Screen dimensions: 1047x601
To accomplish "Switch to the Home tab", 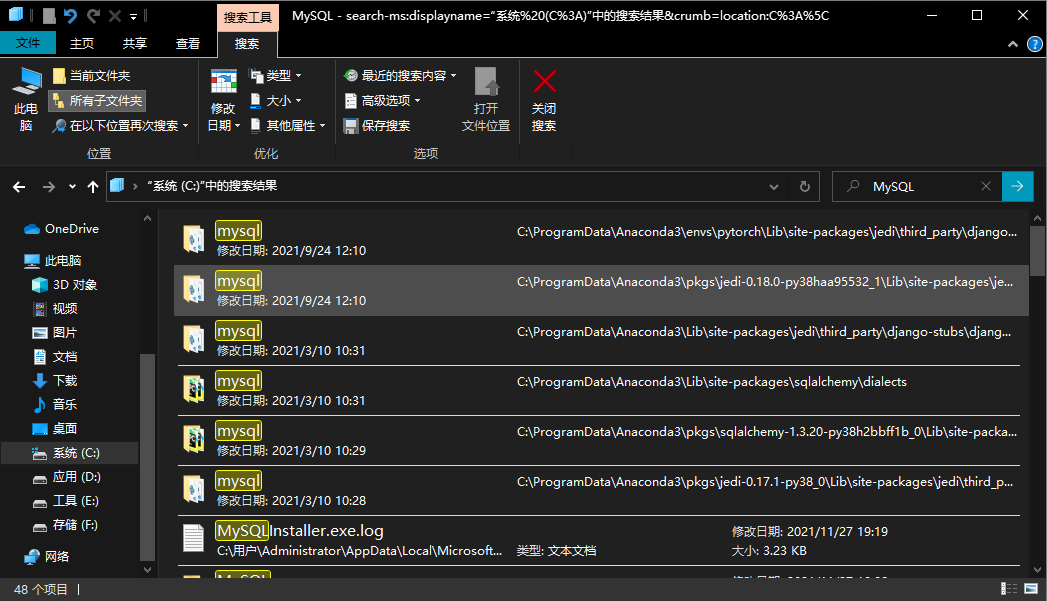I will pos(82,43).
